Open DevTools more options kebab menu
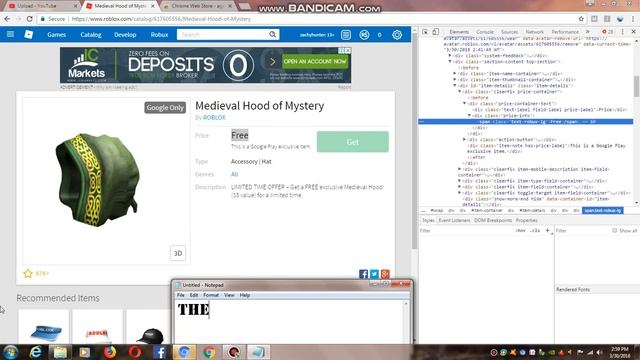This screenshot has height=360, width=640. coord(622,32)
